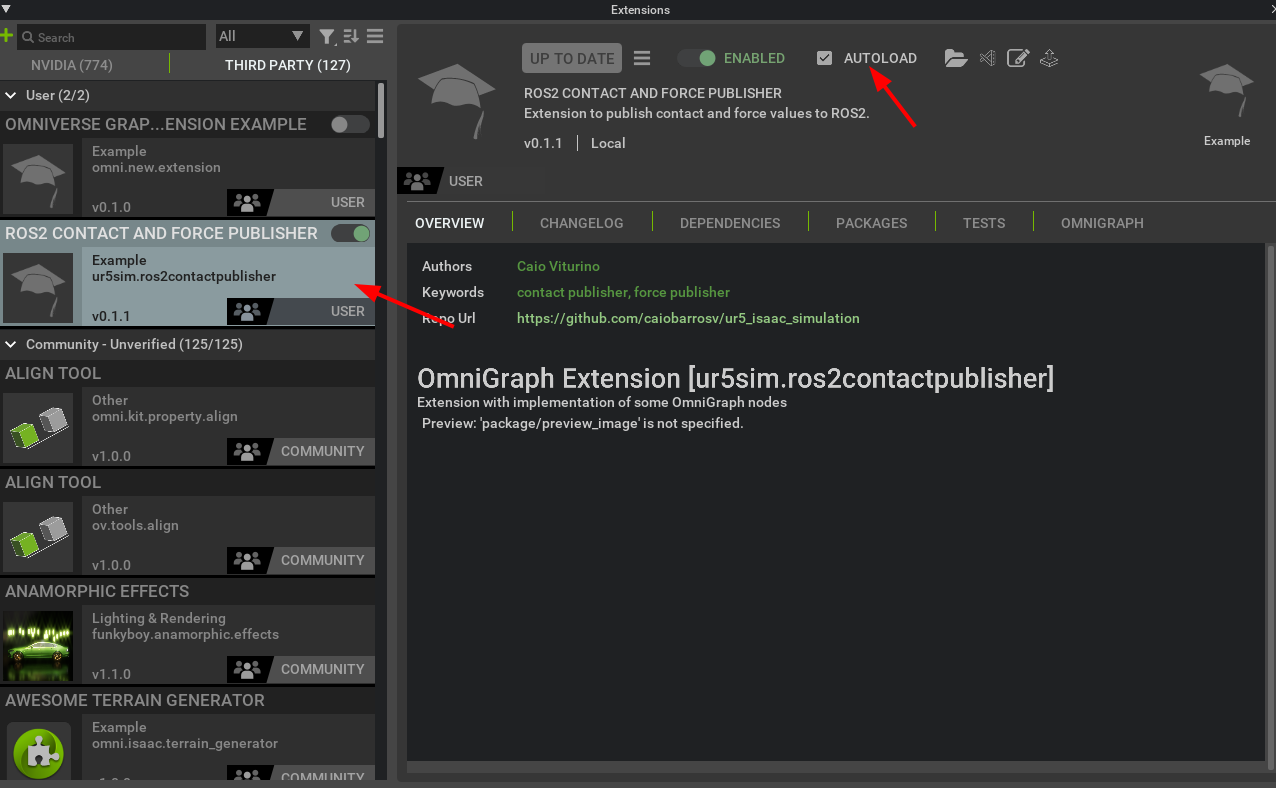Enable Omniverse Graph Extension Example toggle
This screenshot has height=788, width=1276.
click(350, 124)
